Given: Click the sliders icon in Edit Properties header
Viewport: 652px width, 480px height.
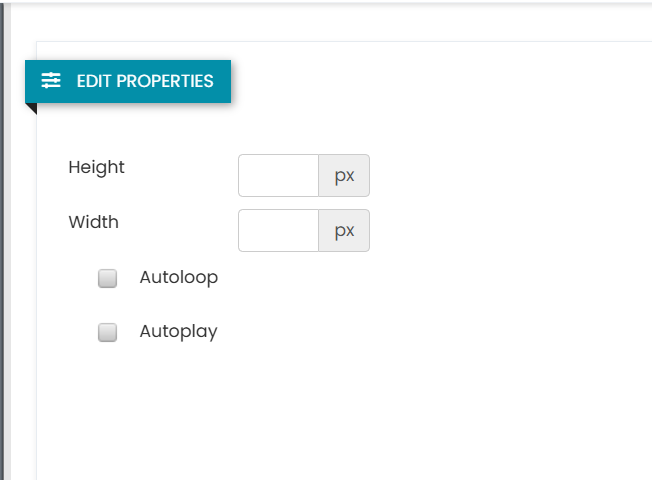Looking at the screenshot, I should pos(51,80).
